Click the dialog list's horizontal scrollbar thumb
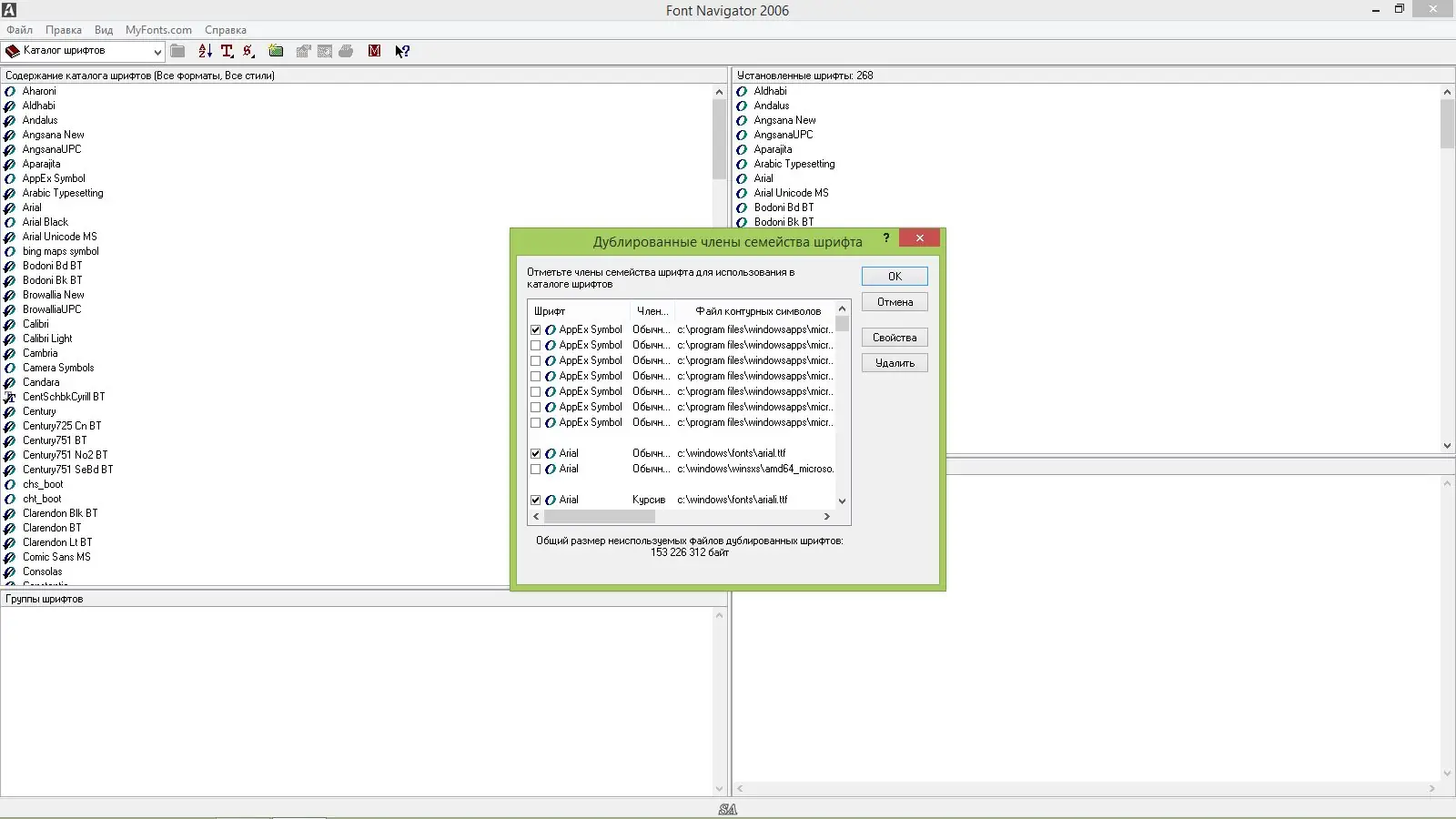 pyautogui.click(x=600, y=516)
